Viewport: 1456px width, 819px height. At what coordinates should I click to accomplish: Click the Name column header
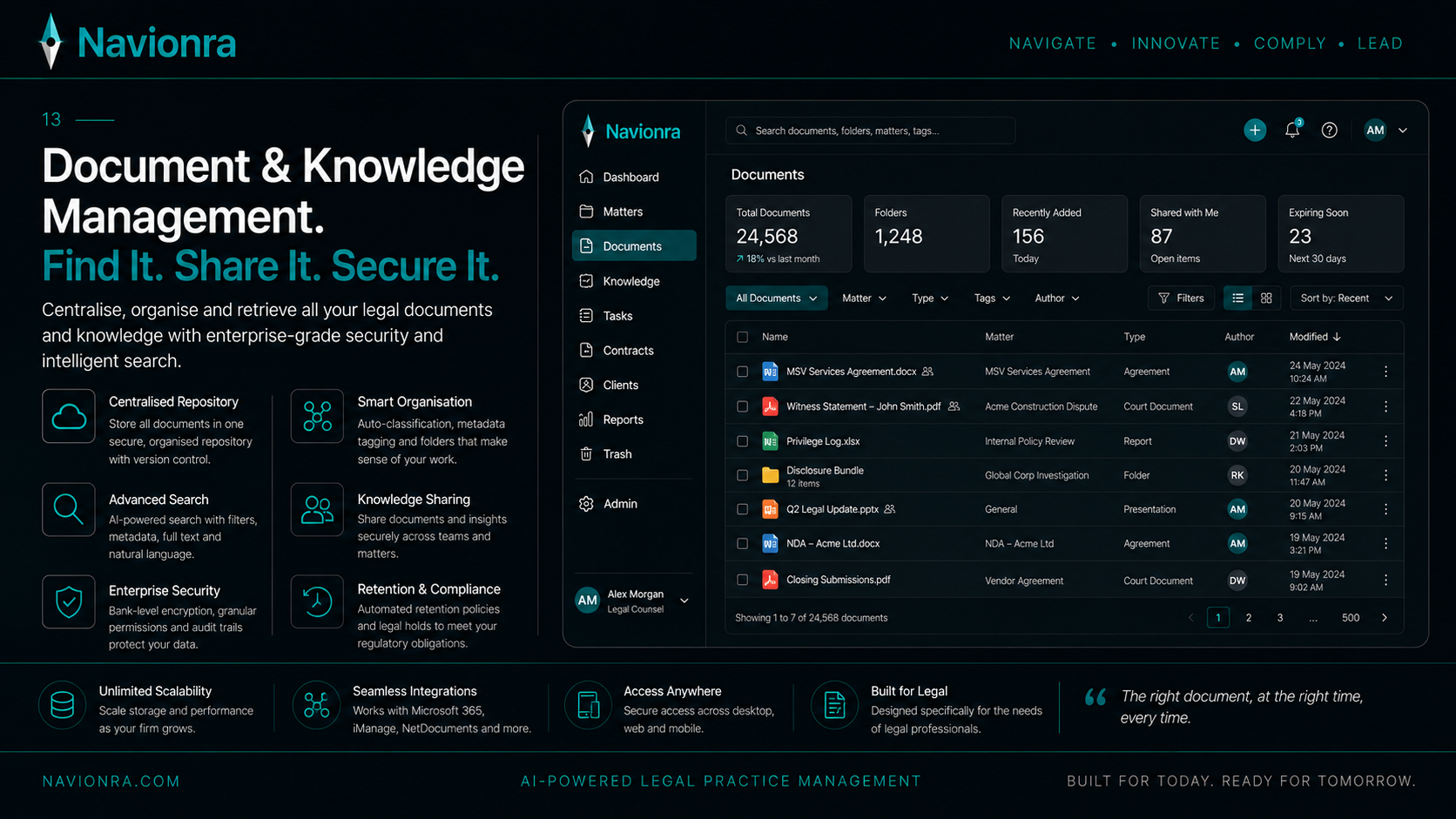click(775, 337)
